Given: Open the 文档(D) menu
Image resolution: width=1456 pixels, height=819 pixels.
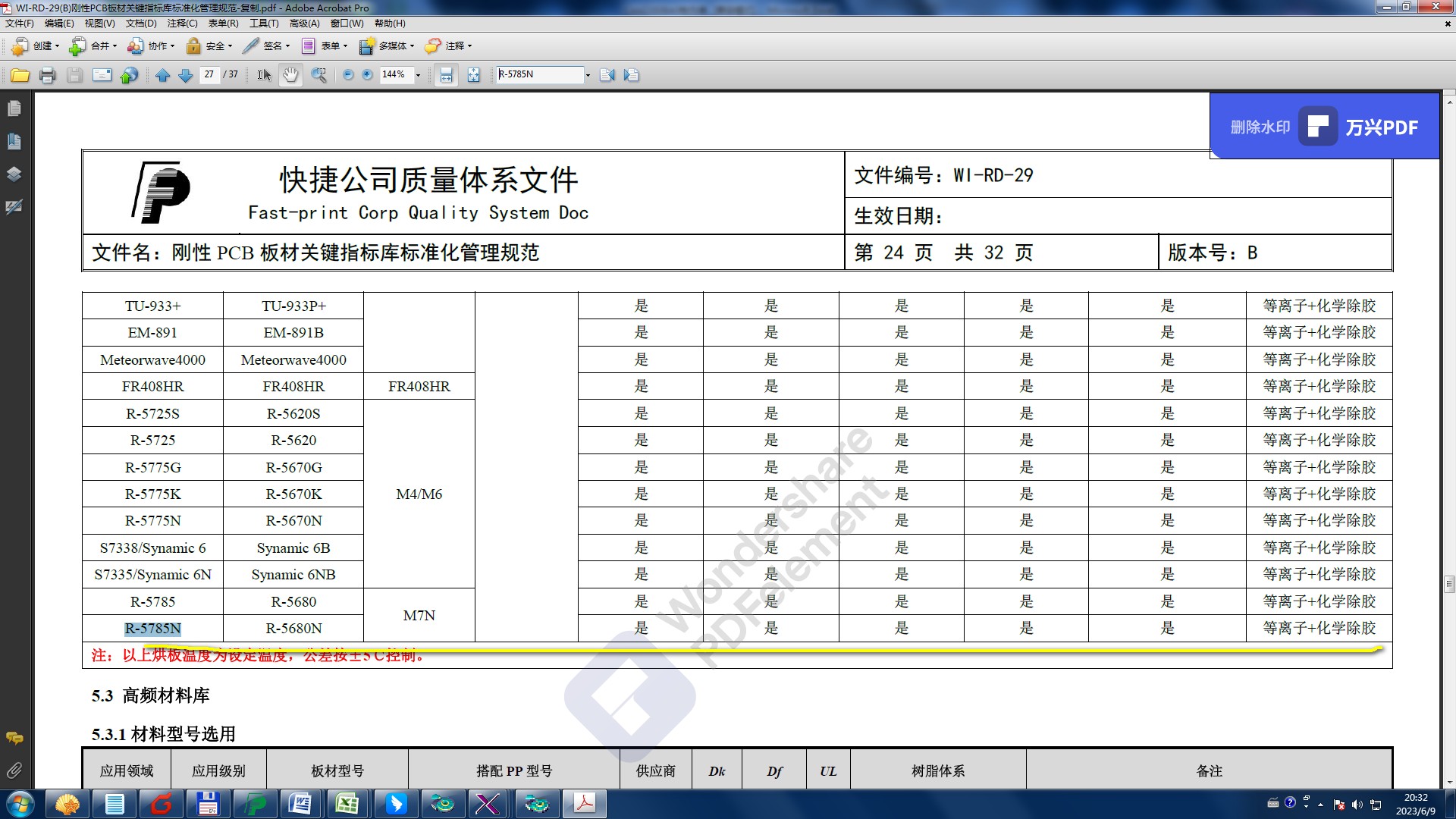Looking at the screenshot, I should (141, 24).
